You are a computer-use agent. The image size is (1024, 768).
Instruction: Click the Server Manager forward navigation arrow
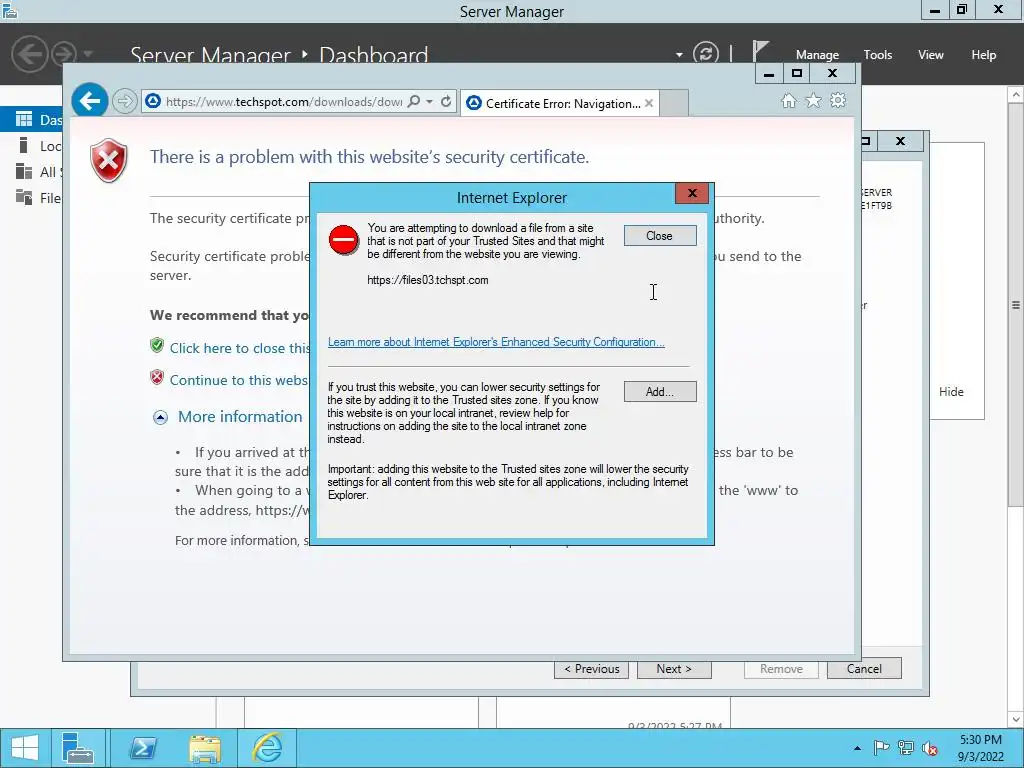click(64, 54)
